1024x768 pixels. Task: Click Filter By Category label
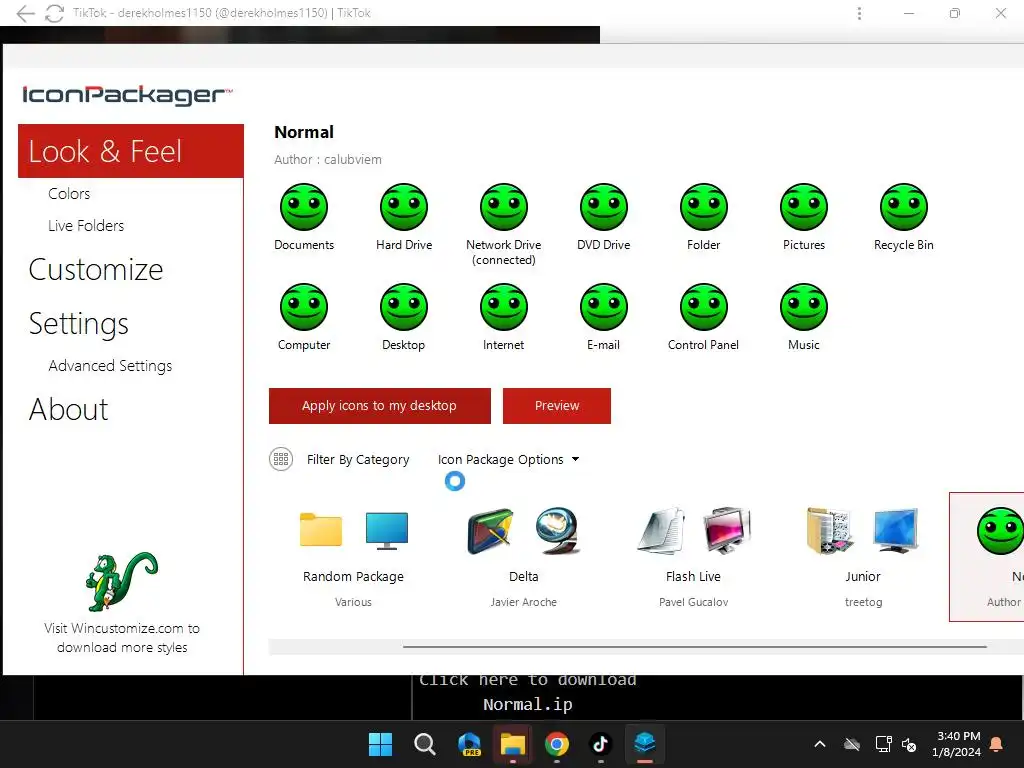pos(358,459)
